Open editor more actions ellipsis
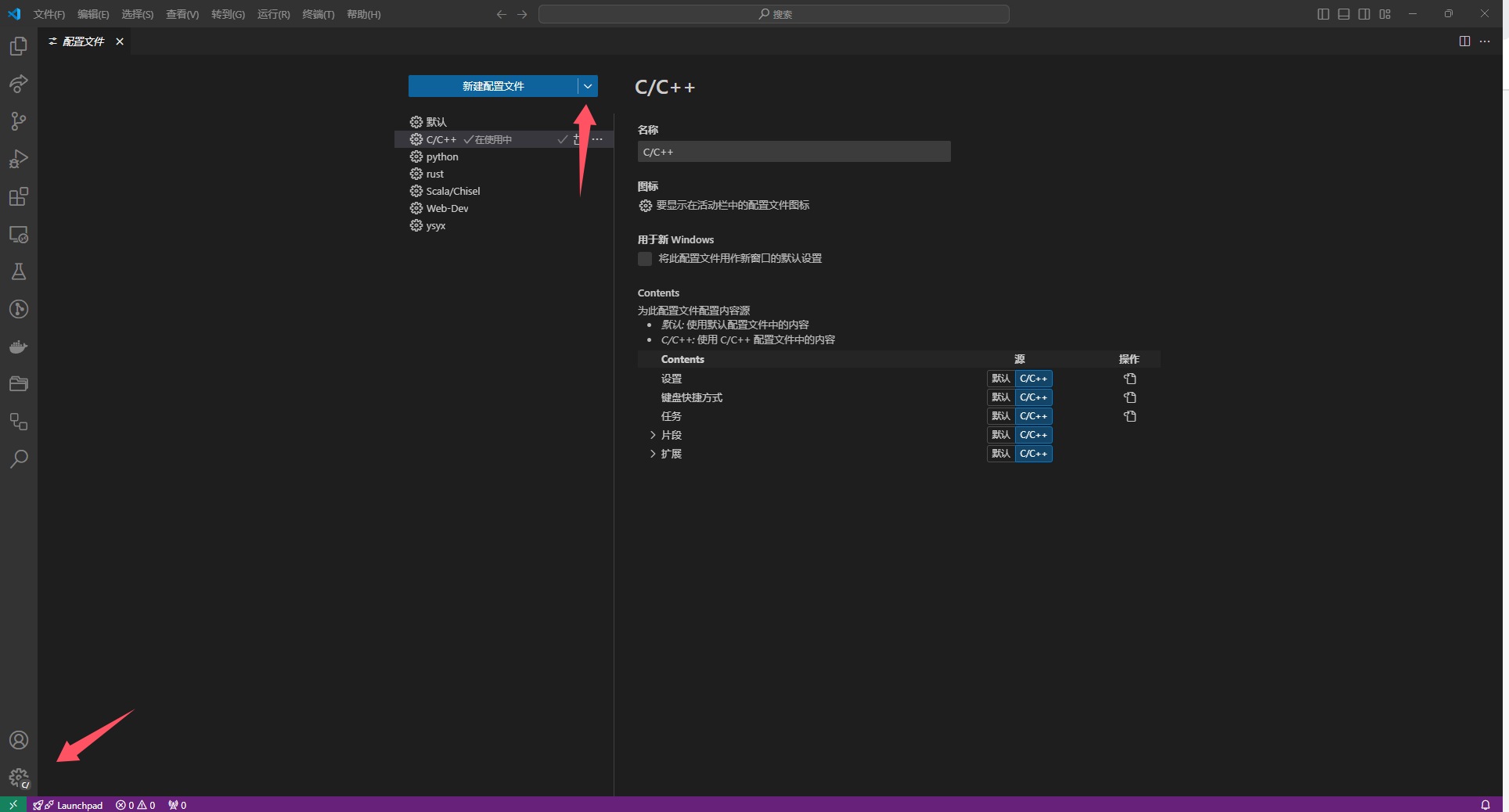The height and width of the screenshot is (812, 1509). point(1485,41)
